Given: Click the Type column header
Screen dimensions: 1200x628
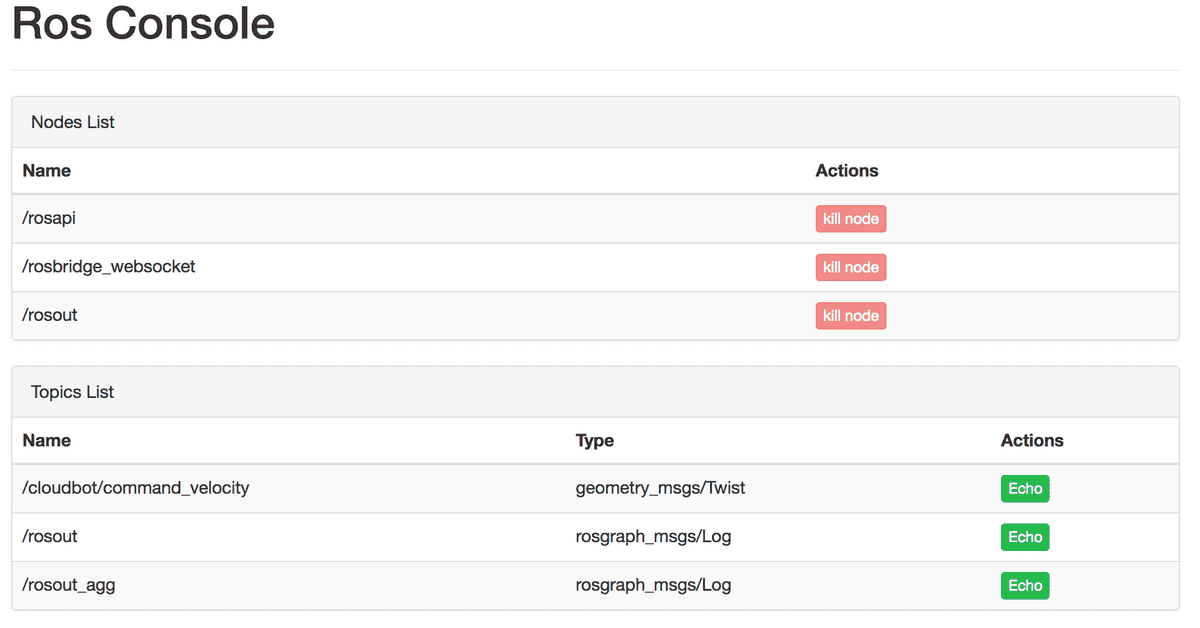Looking at the screenshot, I should click(594, 440).
